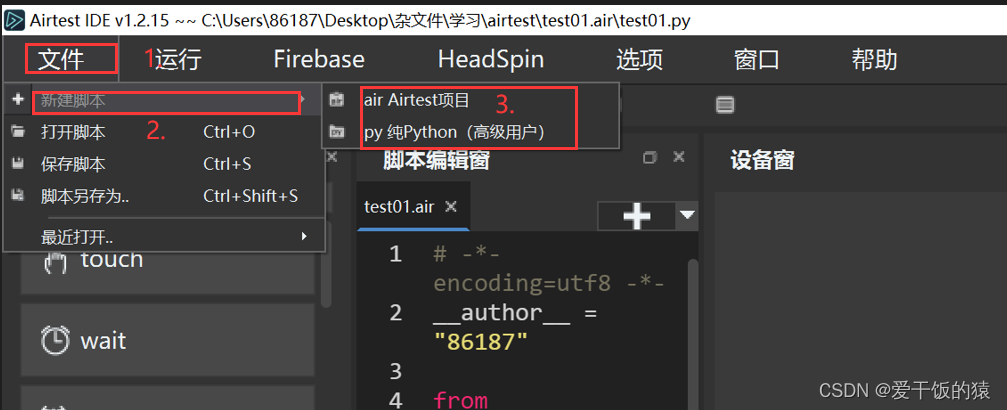Click the Airtest IDE logo in title bar

(14, 21)
